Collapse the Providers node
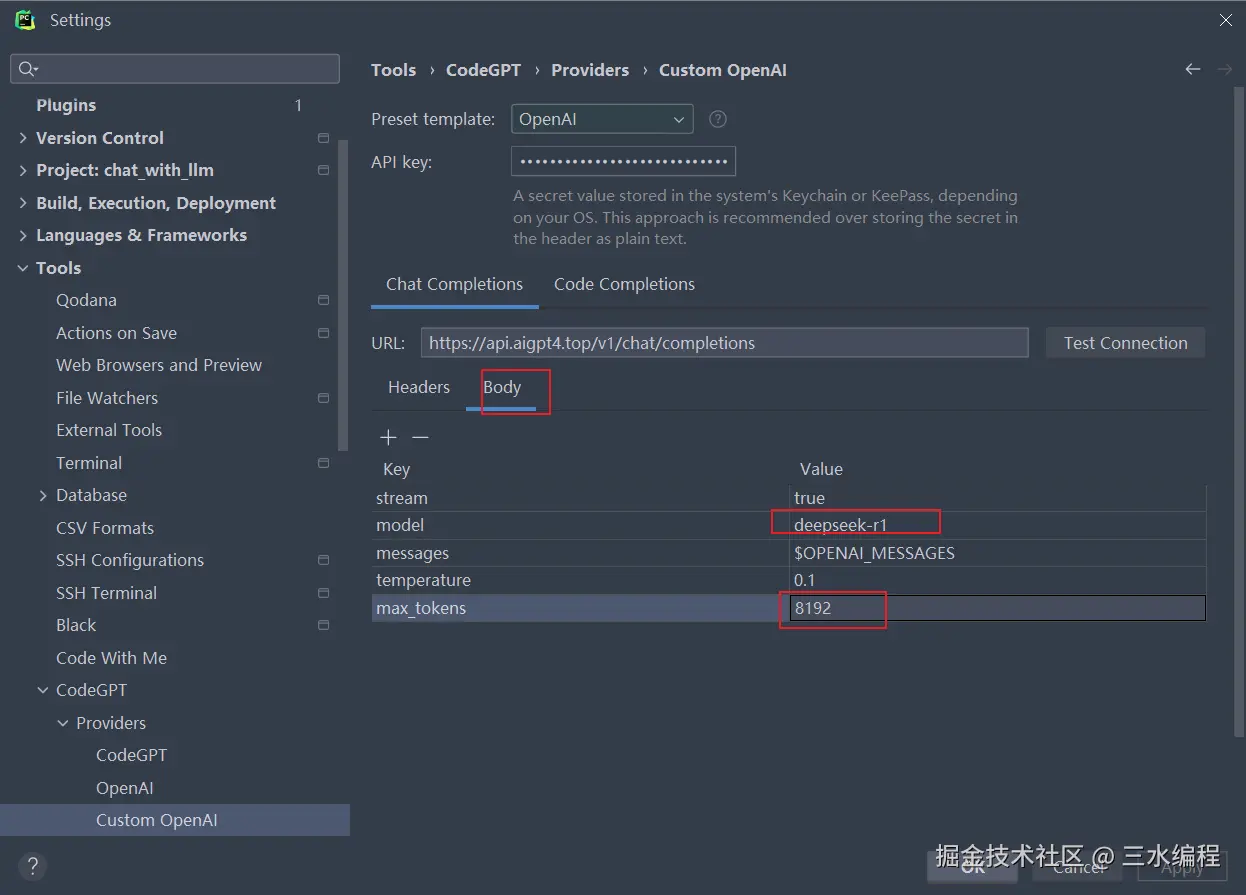Screen dimensions: 1246x895 tap(63, 723)
